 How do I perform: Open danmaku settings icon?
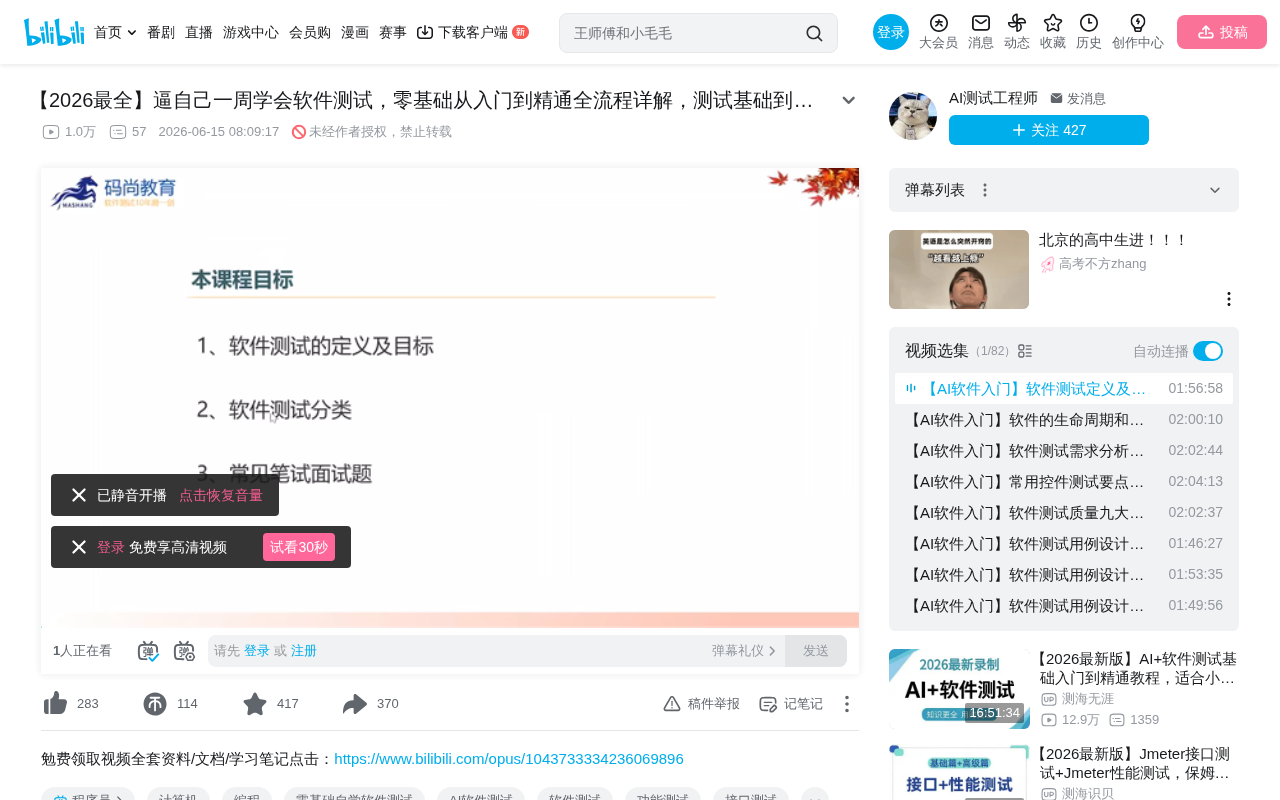click(x=184, y=651)
